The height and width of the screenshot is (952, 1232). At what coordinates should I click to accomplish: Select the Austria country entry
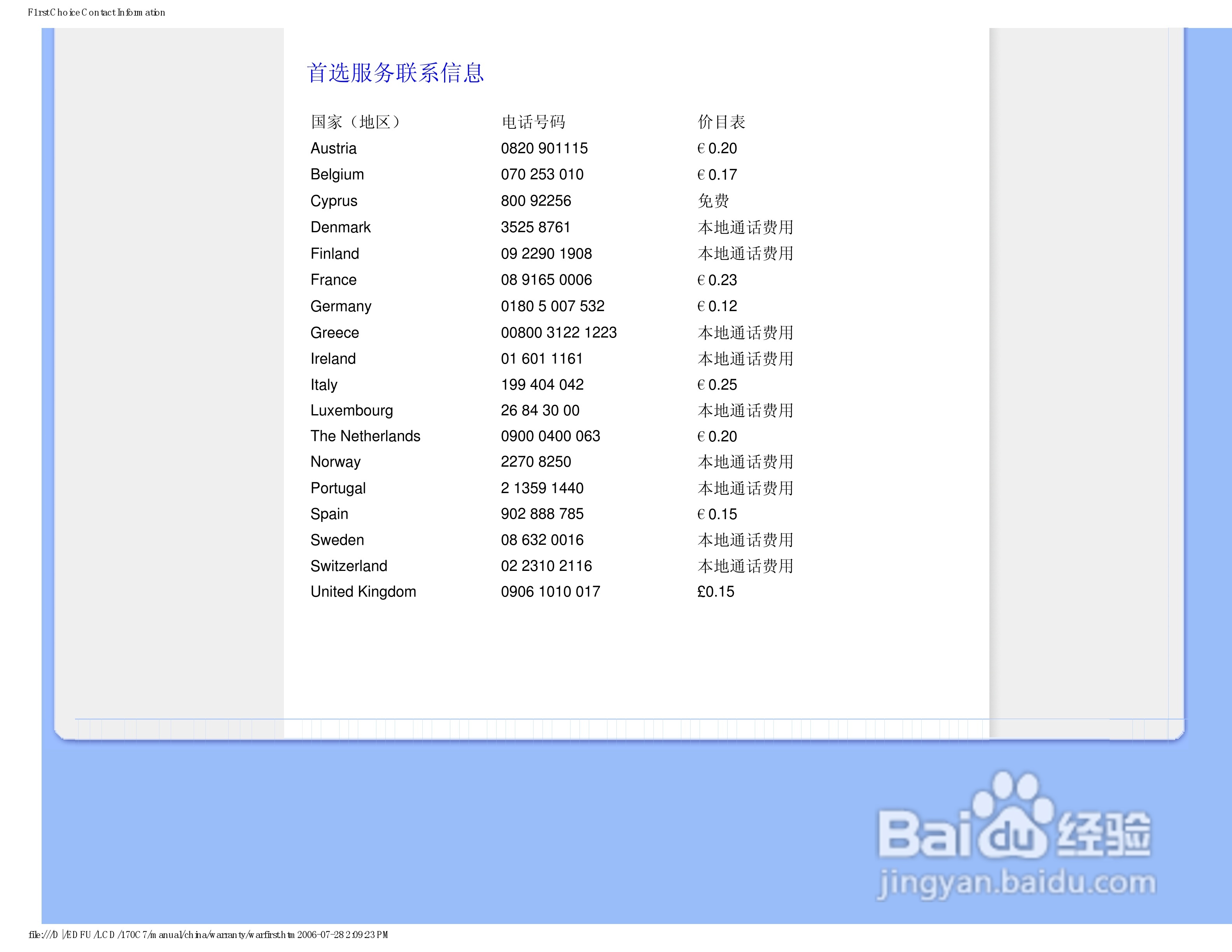pyautogui.click(x=333, y=148)
